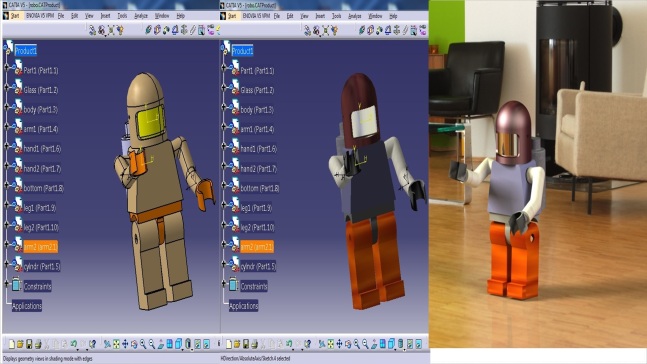Click Zoom Out magnifier in left CATIA window

click(152, 344)
